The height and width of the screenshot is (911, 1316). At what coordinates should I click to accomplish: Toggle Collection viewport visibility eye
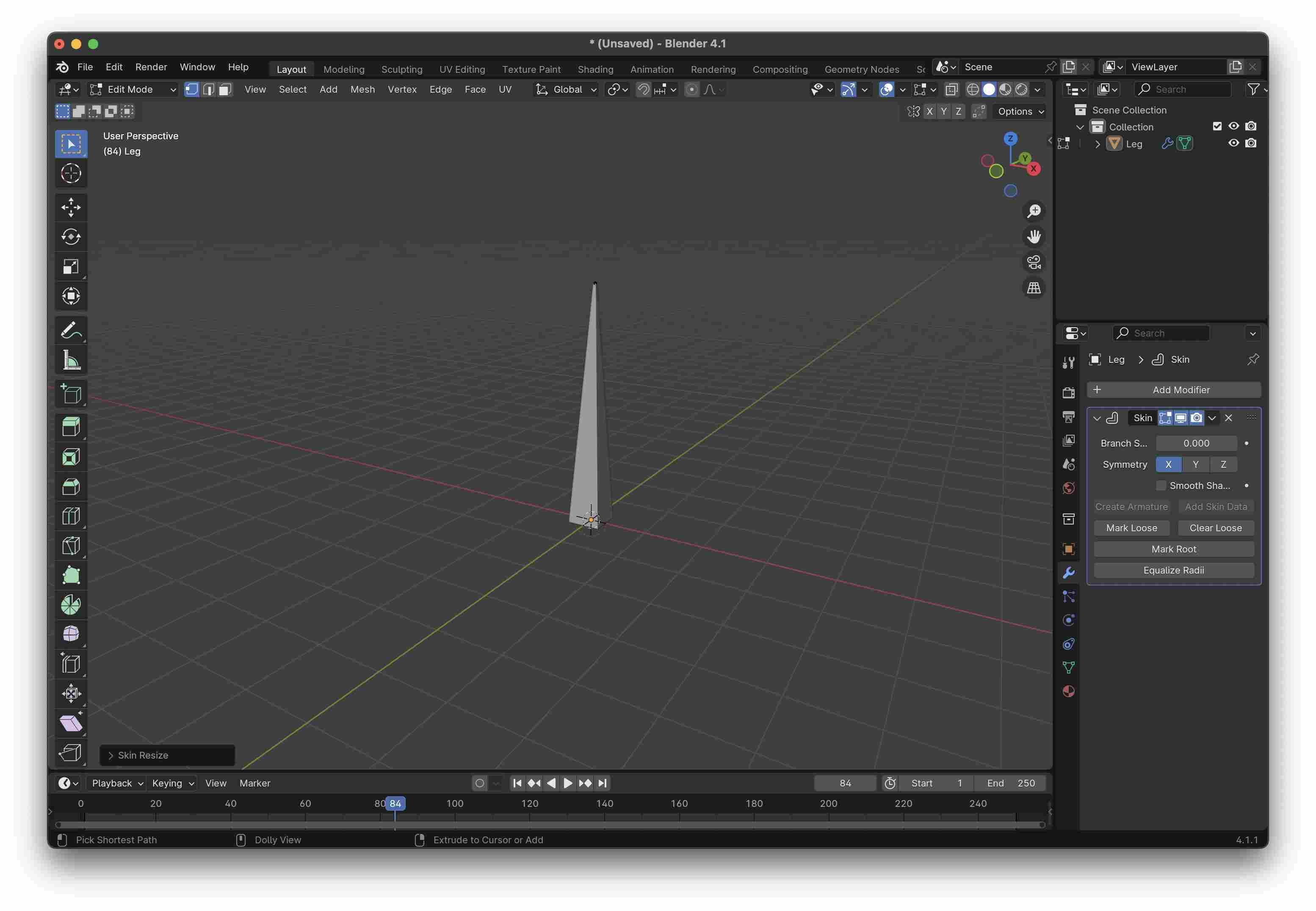point(1234,126)
